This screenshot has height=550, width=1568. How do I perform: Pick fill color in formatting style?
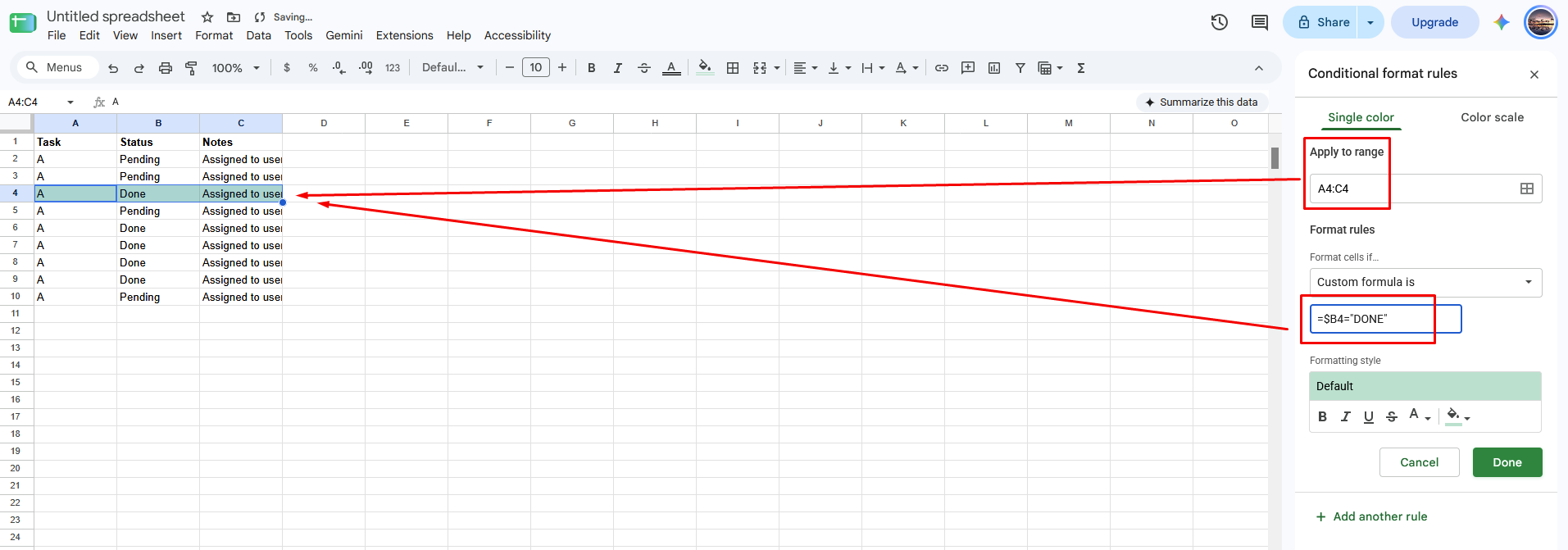[x=1458, y=416]
